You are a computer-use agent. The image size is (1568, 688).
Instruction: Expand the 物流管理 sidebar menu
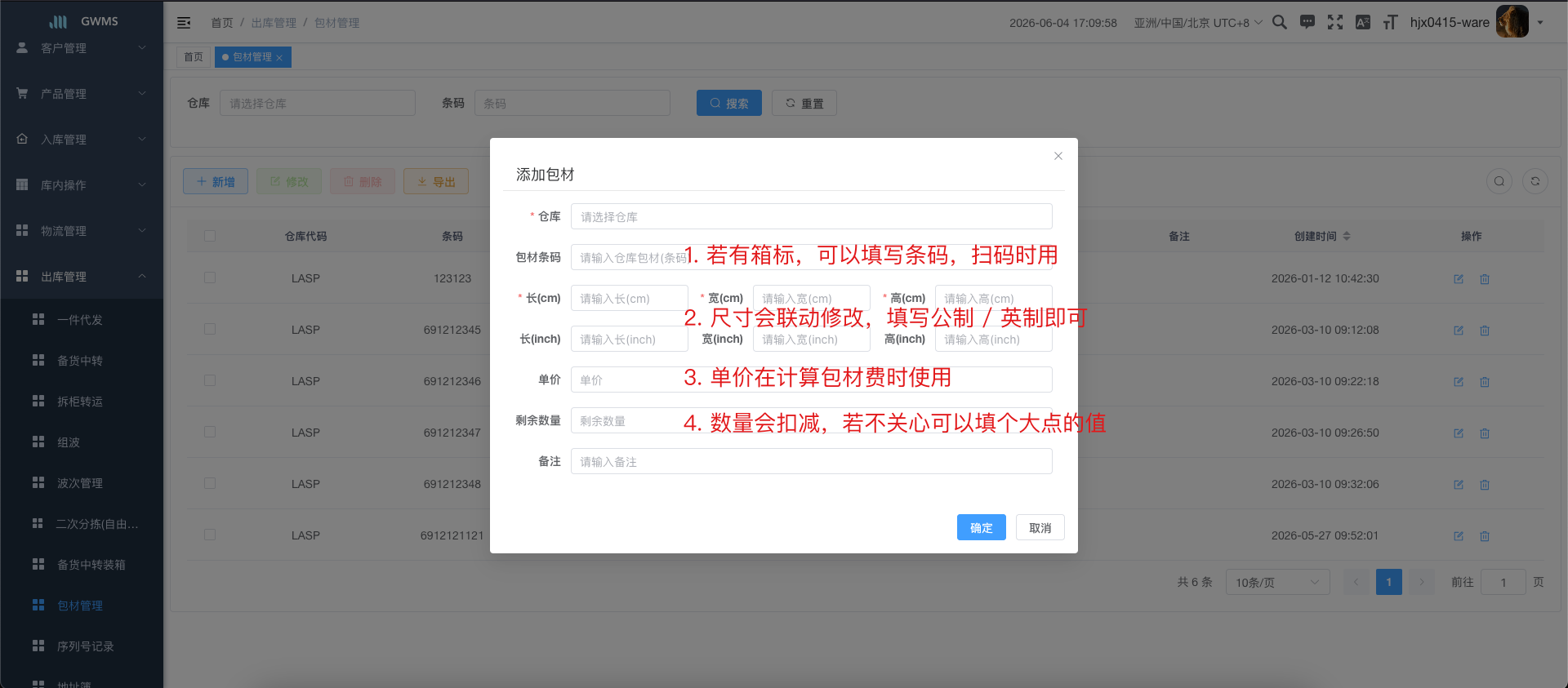pos(82,231)
